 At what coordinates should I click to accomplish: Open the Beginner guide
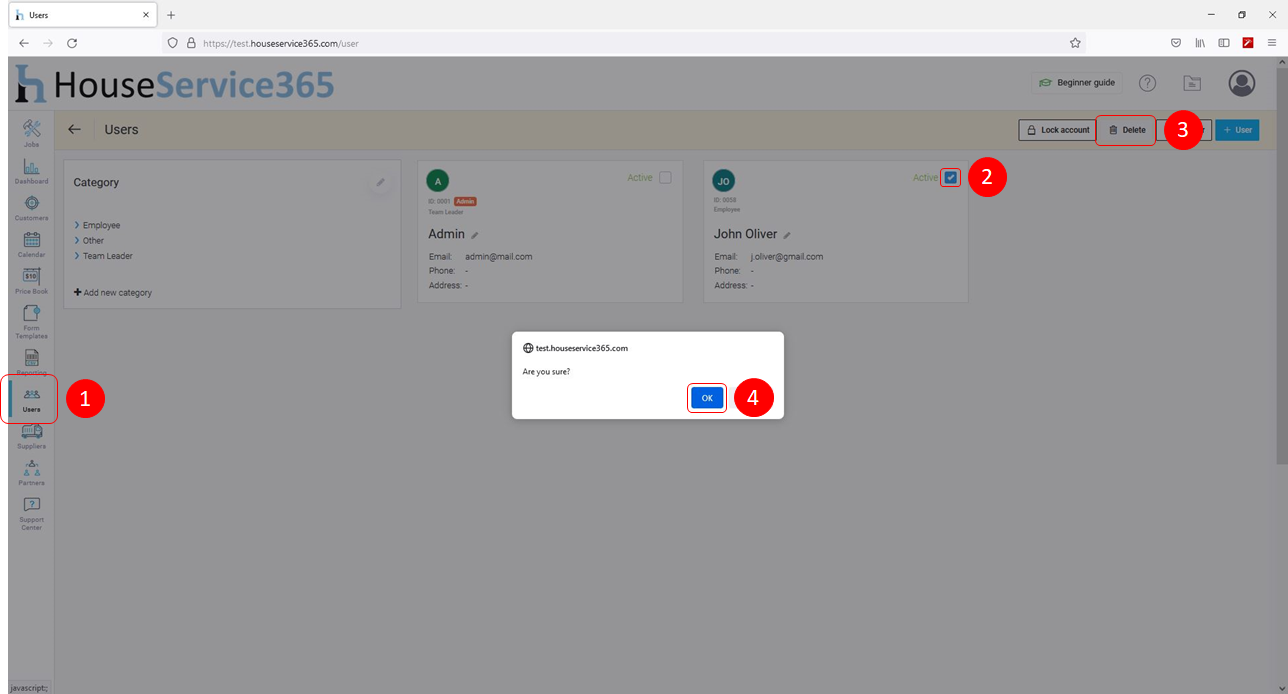click(1076, 83)
